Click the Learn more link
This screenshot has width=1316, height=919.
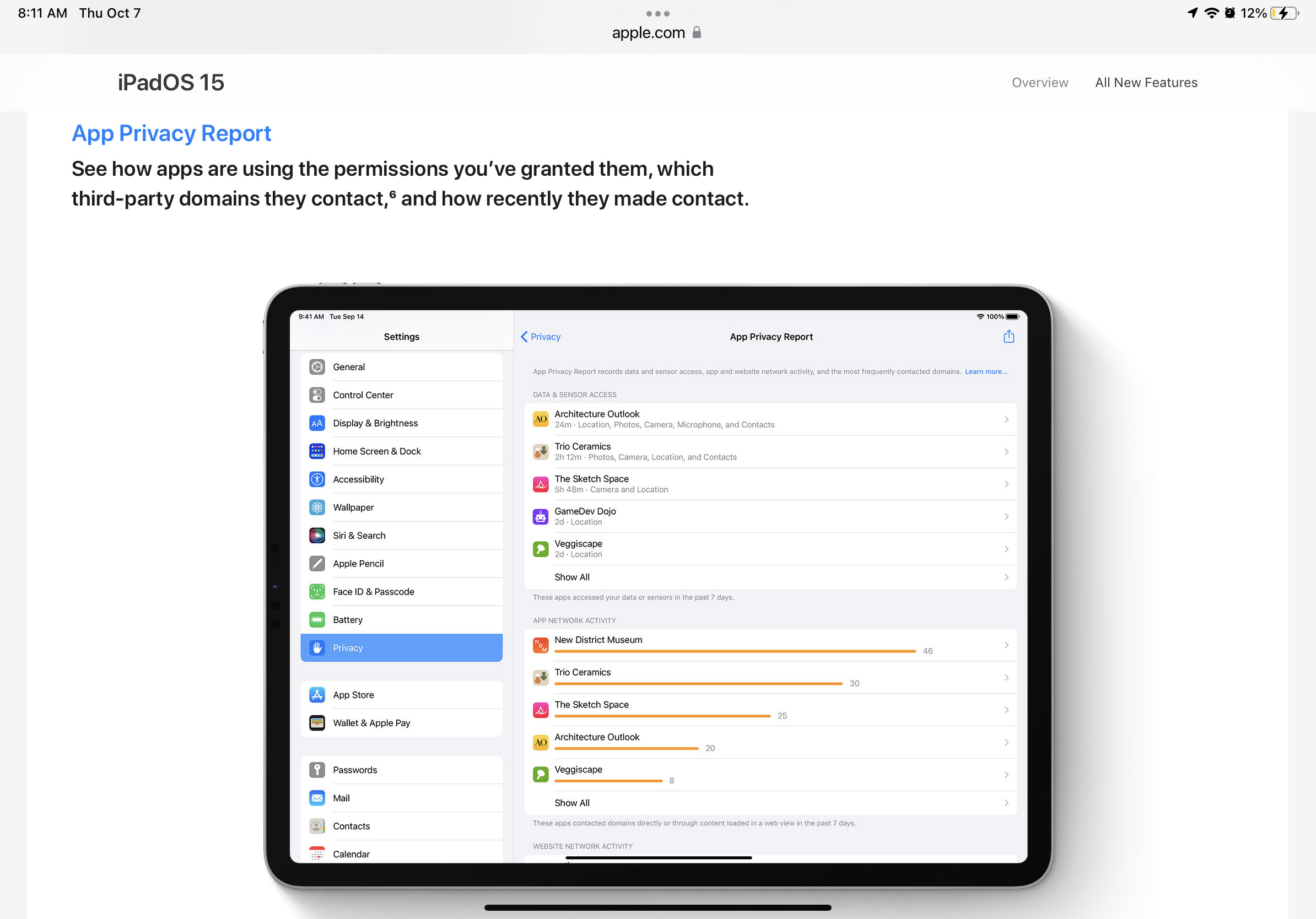[x=986, y=371]
